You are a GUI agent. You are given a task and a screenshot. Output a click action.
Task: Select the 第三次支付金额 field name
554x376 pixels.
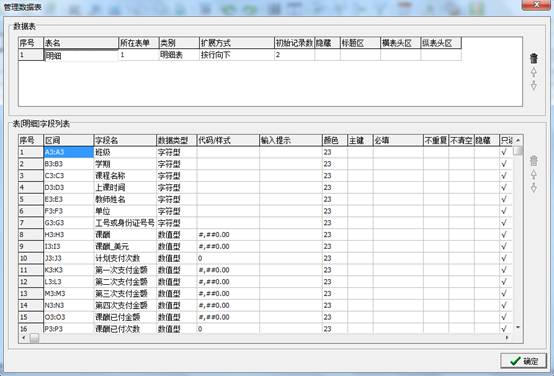click(x=125, y=294)
